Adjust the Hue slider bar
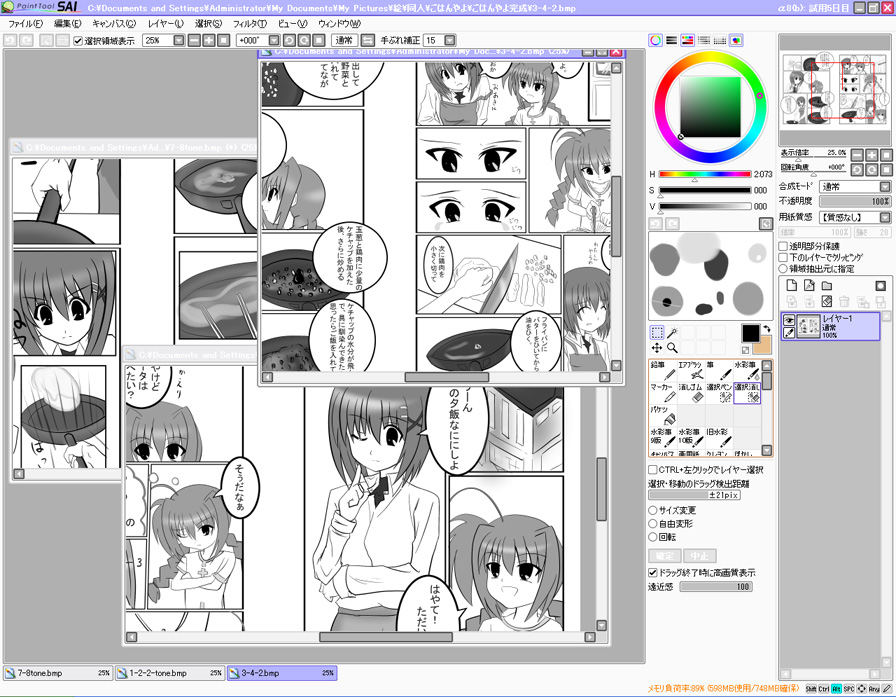 point(705,174)
